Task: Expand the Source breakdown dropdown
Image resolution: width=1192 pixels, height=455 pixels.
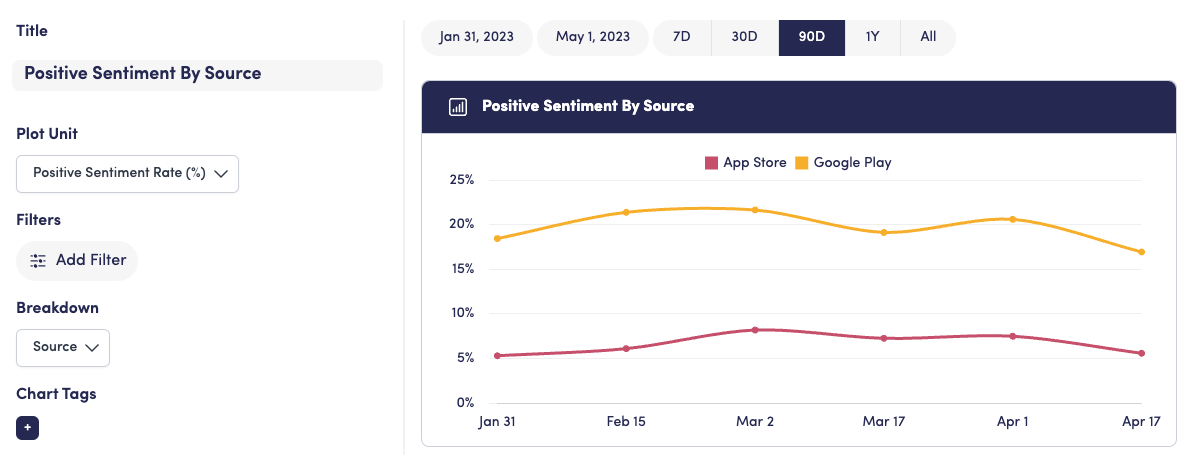Action: coord(63,347)
